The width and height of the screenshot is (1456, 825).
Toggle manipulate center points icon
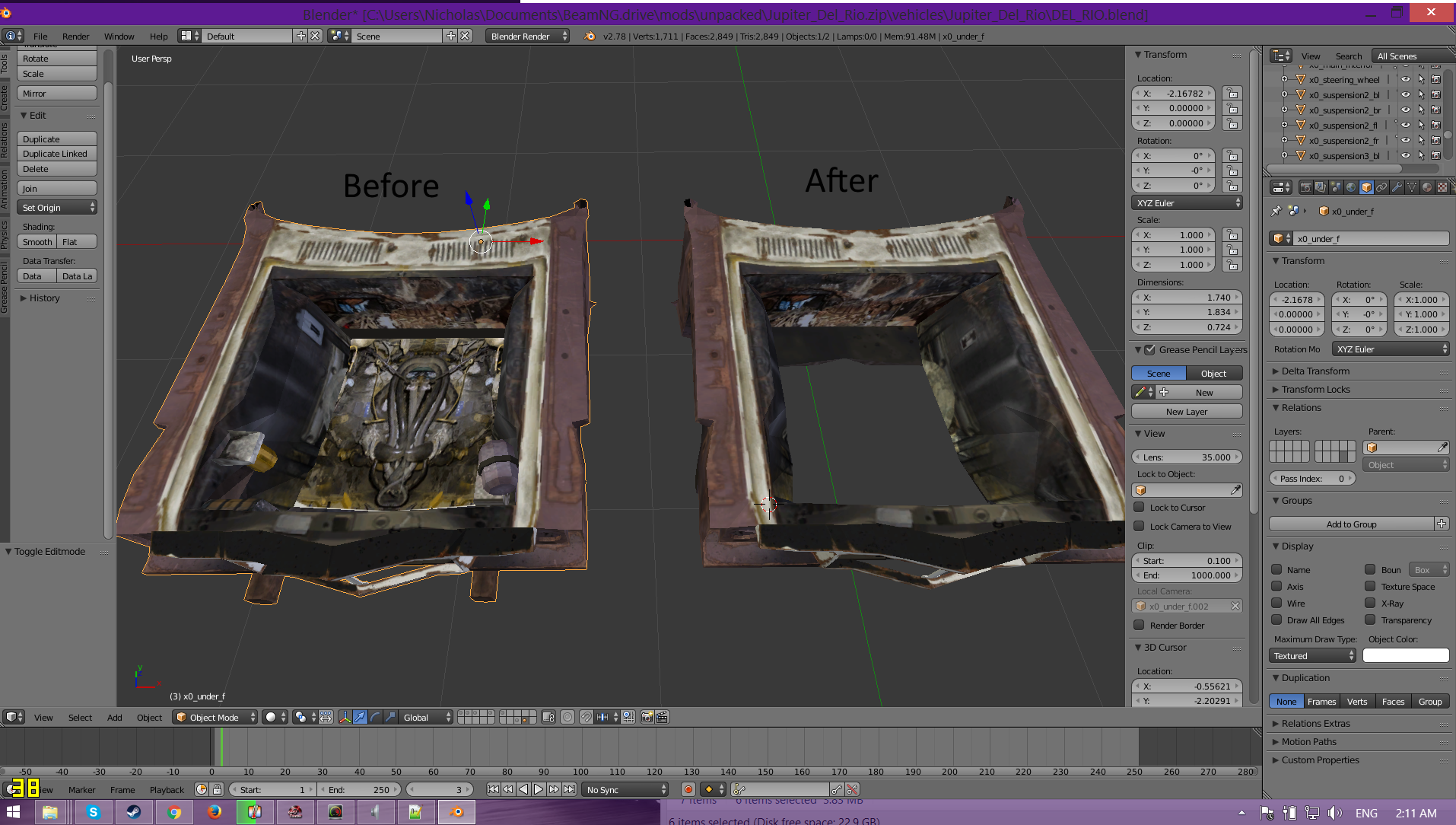point(326,717)
